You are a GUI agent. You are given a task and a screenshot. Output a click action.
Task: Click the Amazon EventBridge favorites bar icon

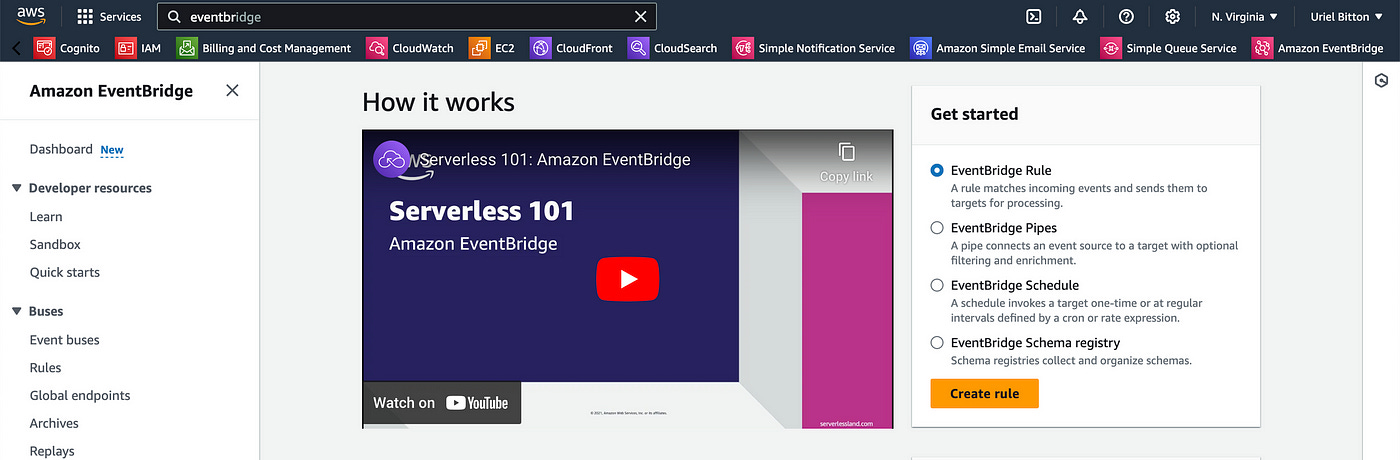1262,47
